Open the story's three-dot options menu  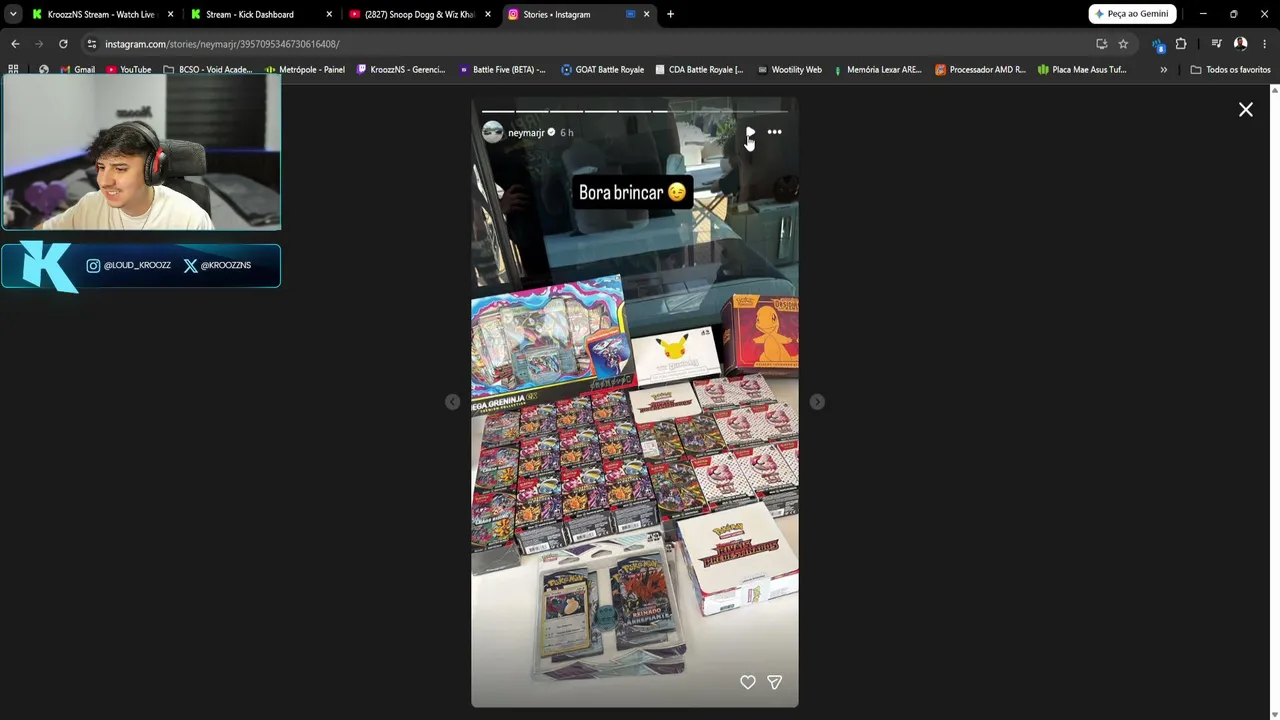pos(775,132)
